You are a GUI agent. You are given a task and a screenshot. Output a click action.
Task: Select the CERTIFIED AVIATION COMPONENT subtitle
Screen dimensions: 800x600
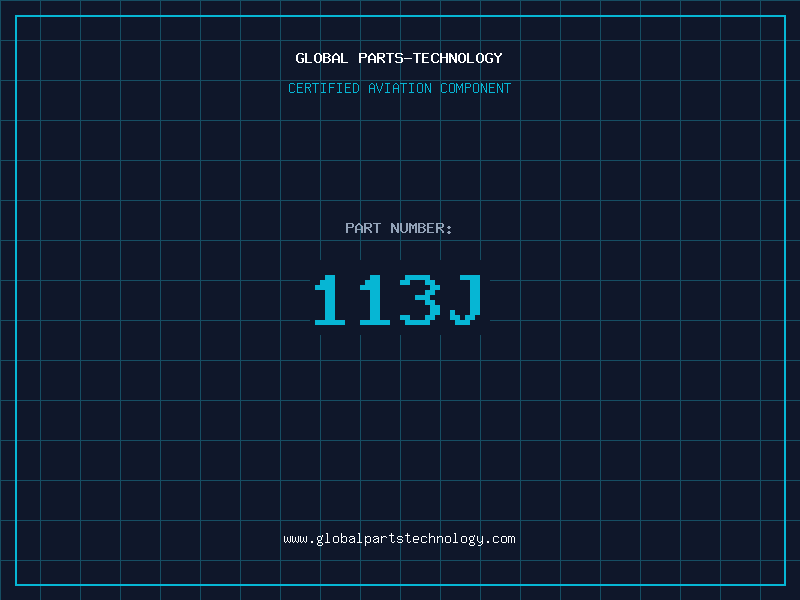click(399, 88)
